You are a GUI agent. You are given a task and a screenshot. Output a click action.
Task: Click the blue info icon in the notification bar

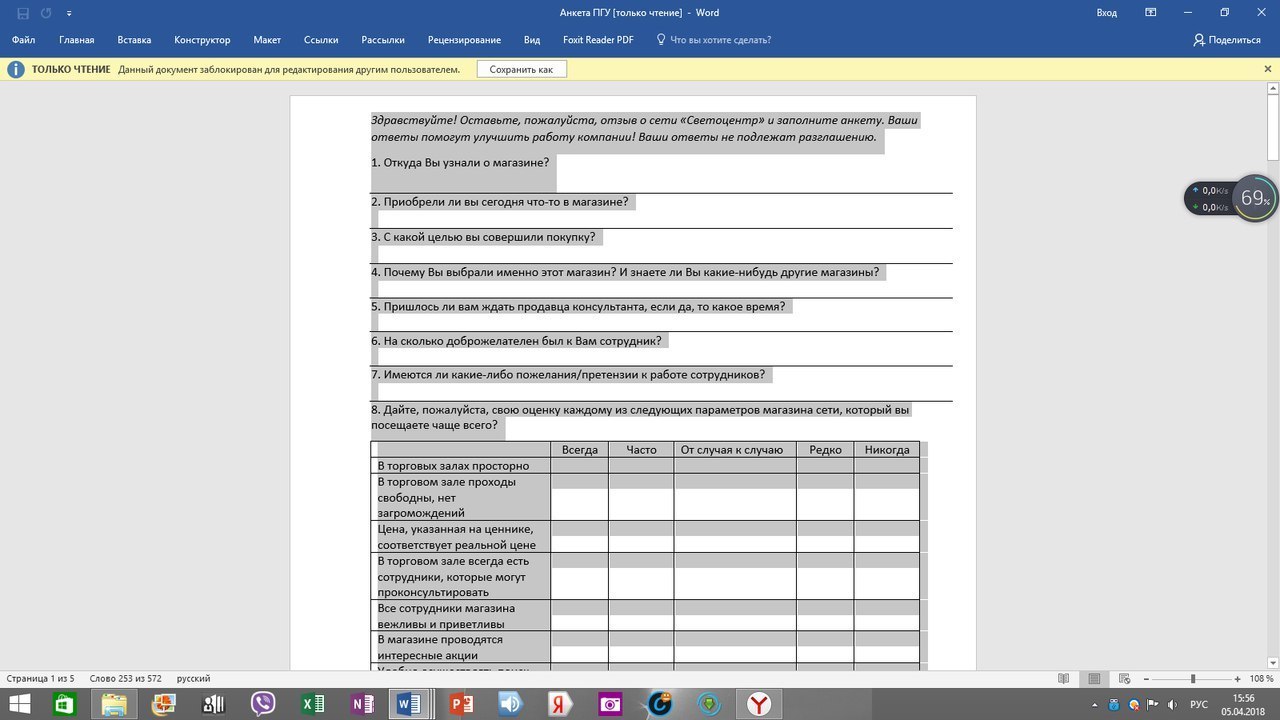(x=16, y=69)
